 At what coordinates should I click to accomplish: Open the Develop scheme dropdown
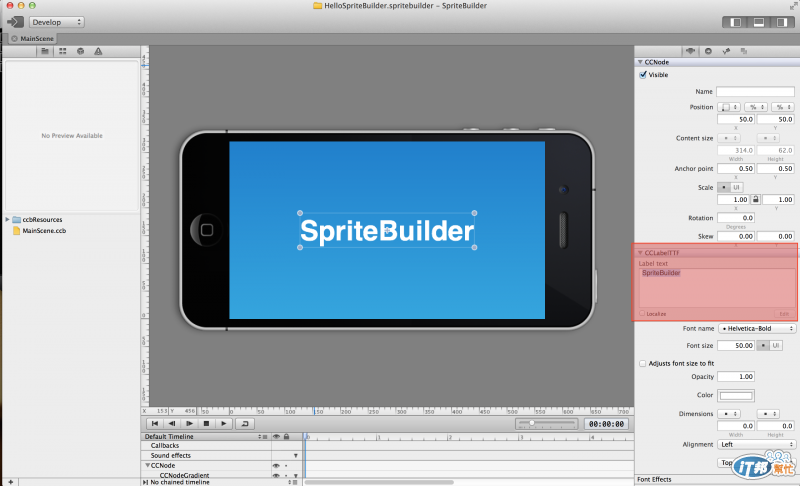click(57, 22)
